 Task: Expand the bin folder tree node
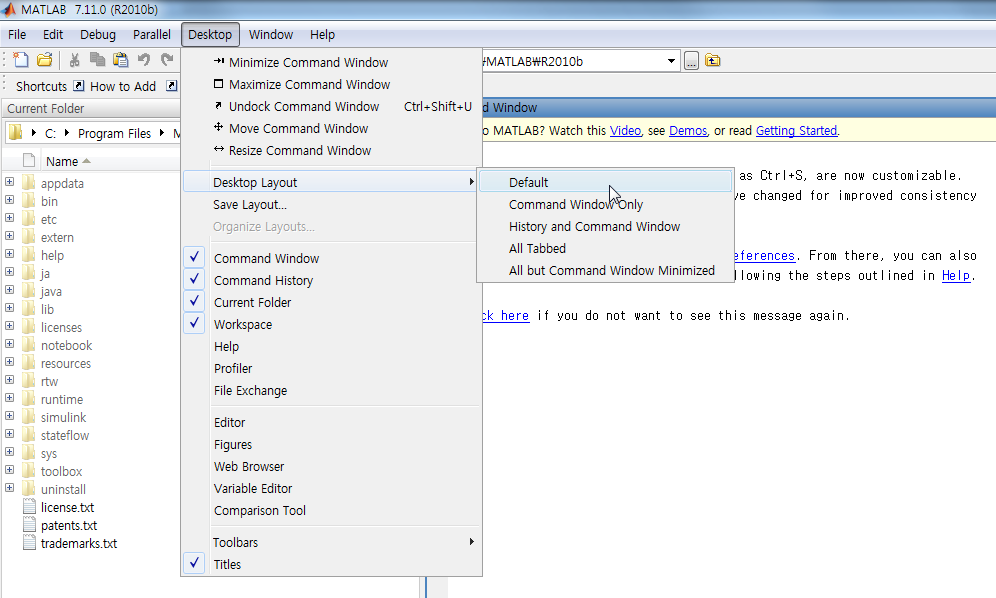tap(10, 200)
